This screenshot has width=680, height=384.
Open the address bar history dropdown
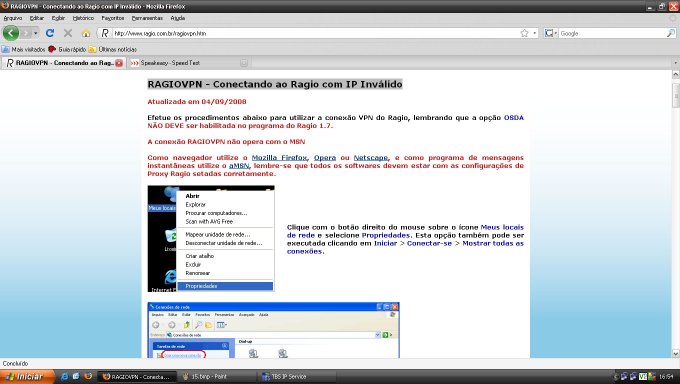[534, 33]
